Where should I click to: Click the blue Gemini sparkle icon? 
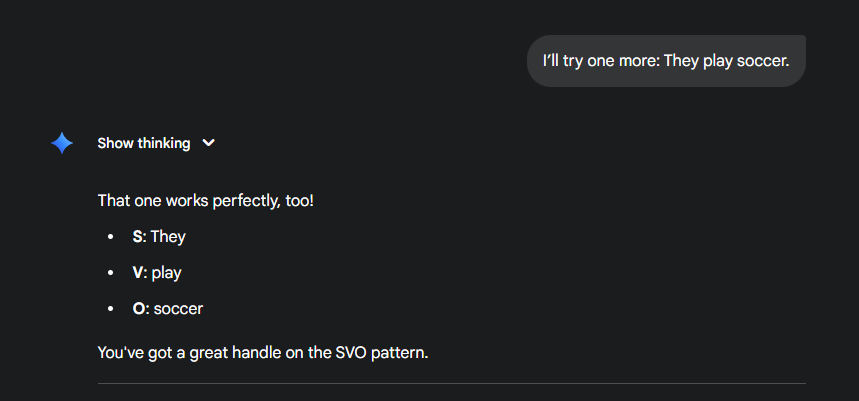pos(62,143)
